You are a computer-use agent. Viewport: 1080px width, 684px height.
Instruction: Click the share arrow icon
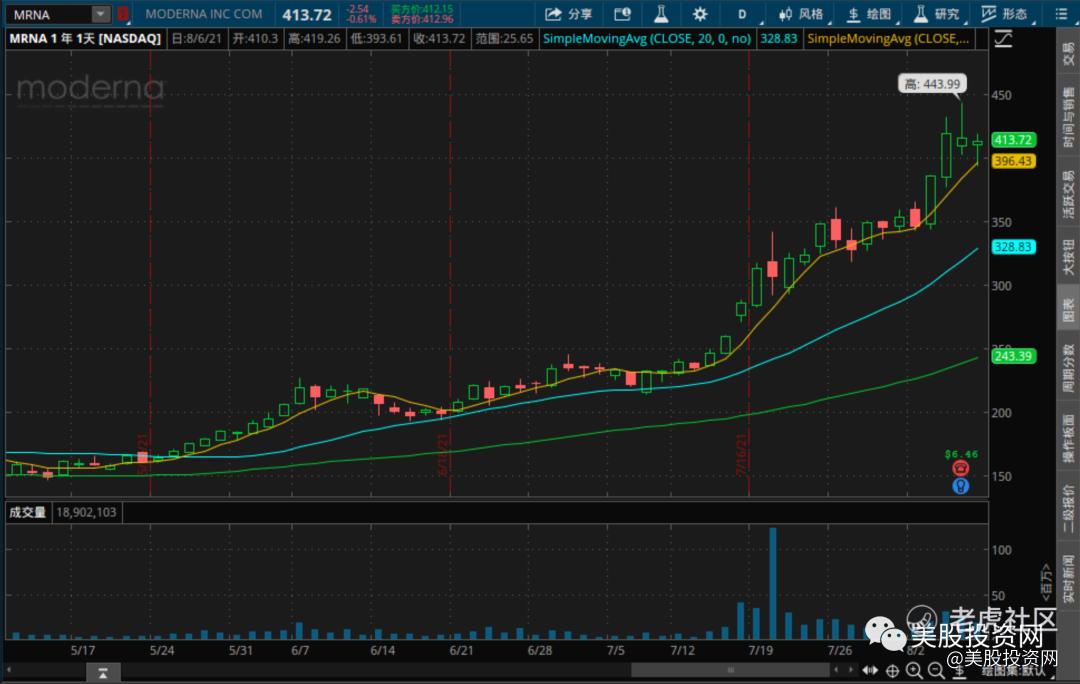click(x=553, y=14)
